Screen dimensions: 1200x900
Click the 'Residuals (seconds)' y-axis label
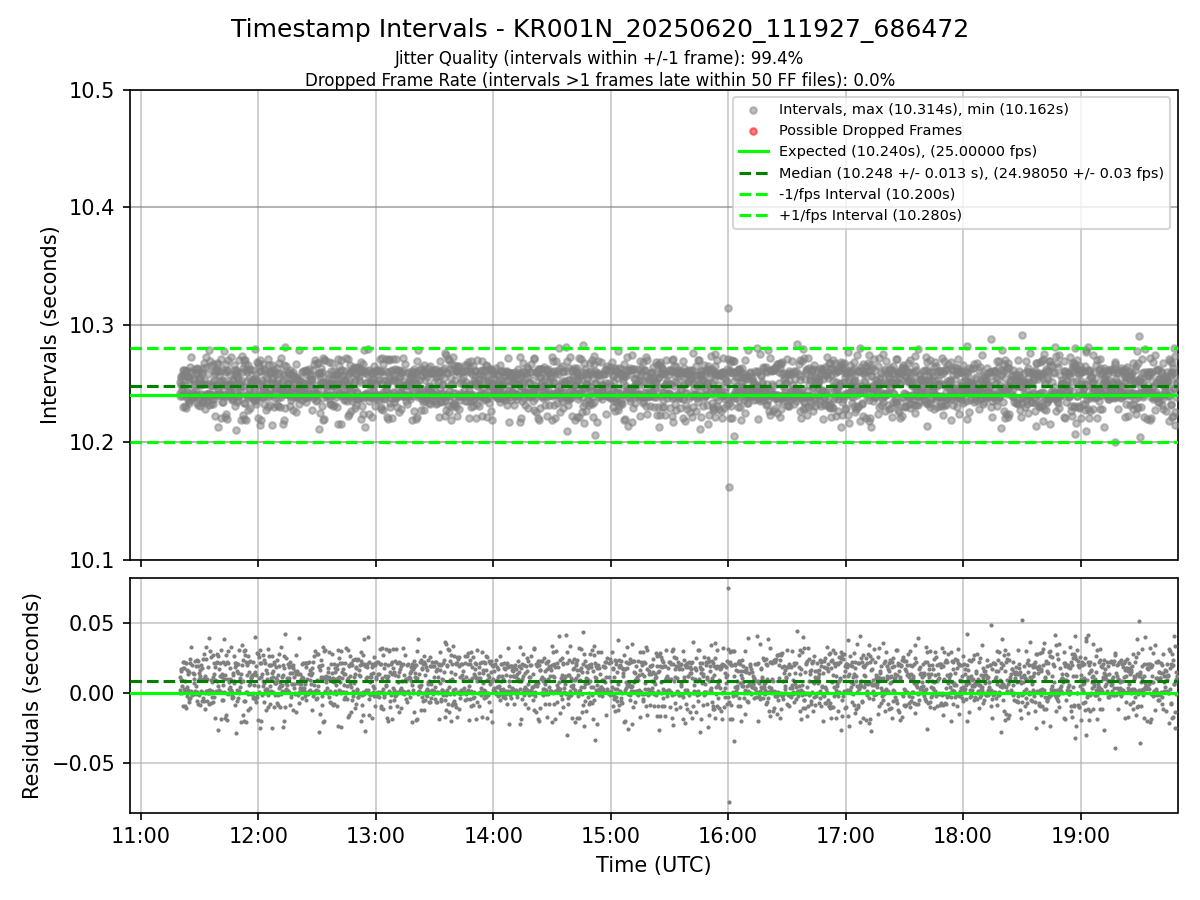coord(32,696)
